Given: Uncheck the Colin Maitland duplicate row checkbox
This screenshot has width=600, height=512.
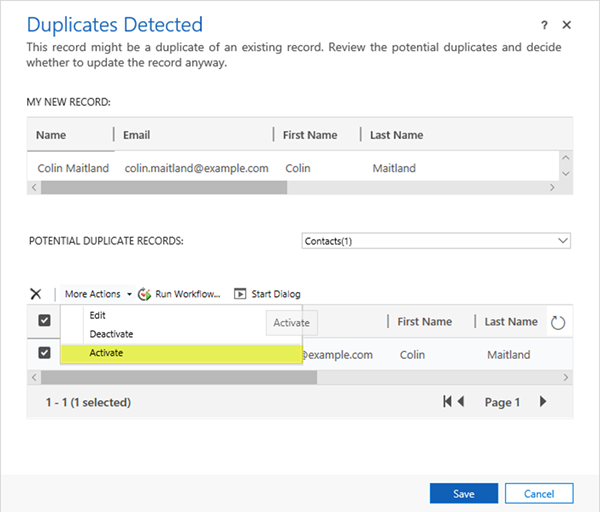Looking at the screenshot, I should click(44, 353).
